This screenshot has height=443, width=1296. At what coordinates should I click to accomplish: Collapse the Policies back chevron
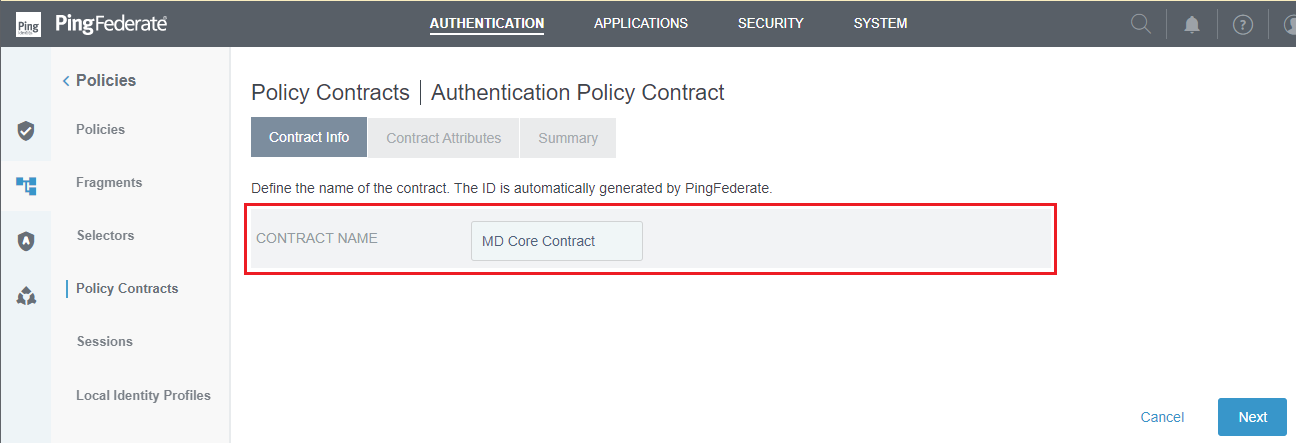(x=66, y=81)
